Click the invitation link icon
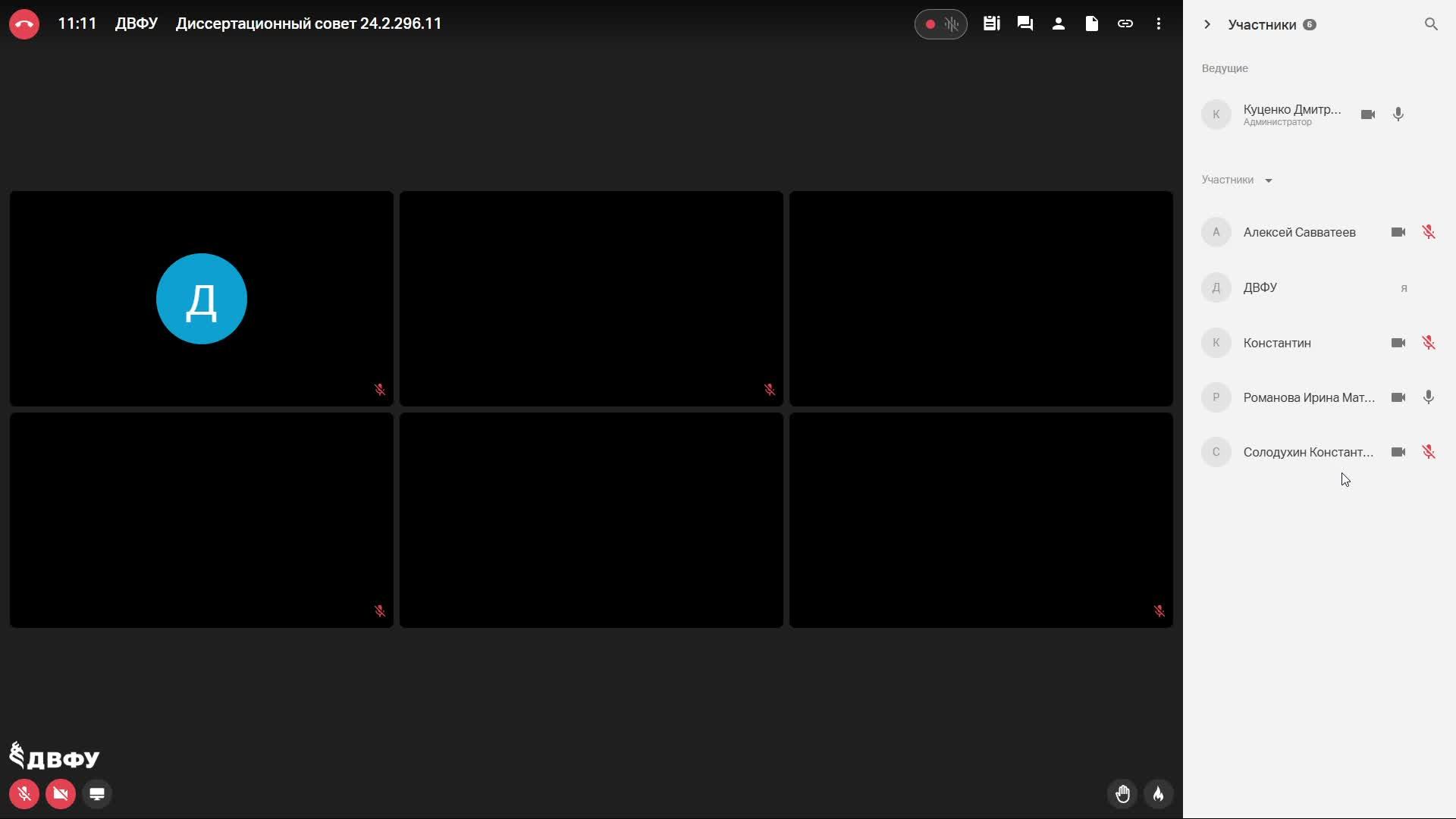Screen dimensions: 1456x819 1125,24
